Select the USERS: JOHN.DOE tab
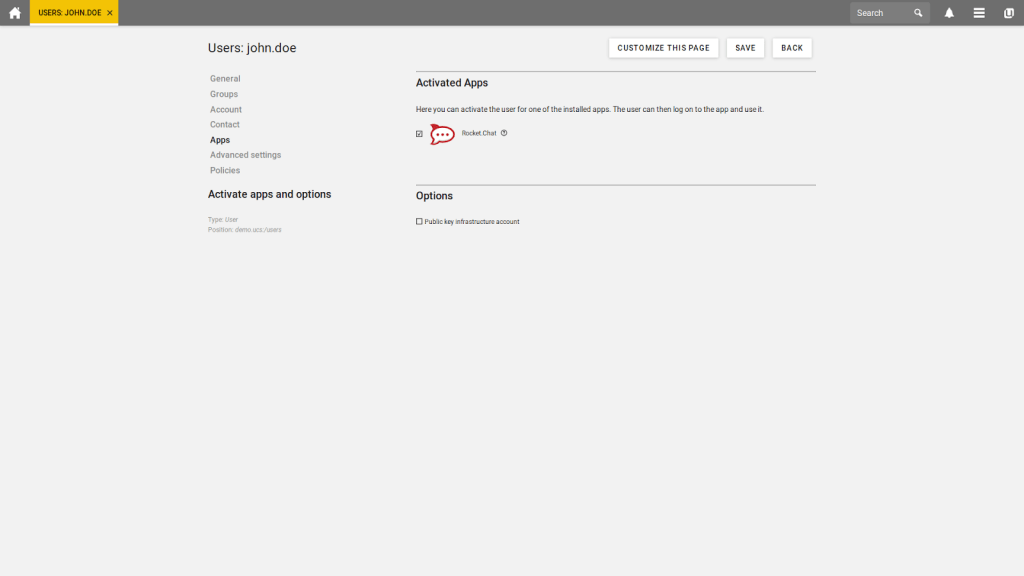Image resolution: width=1024 pixels, height=576 pixels. pyautogui.click(x=74, y=13)
